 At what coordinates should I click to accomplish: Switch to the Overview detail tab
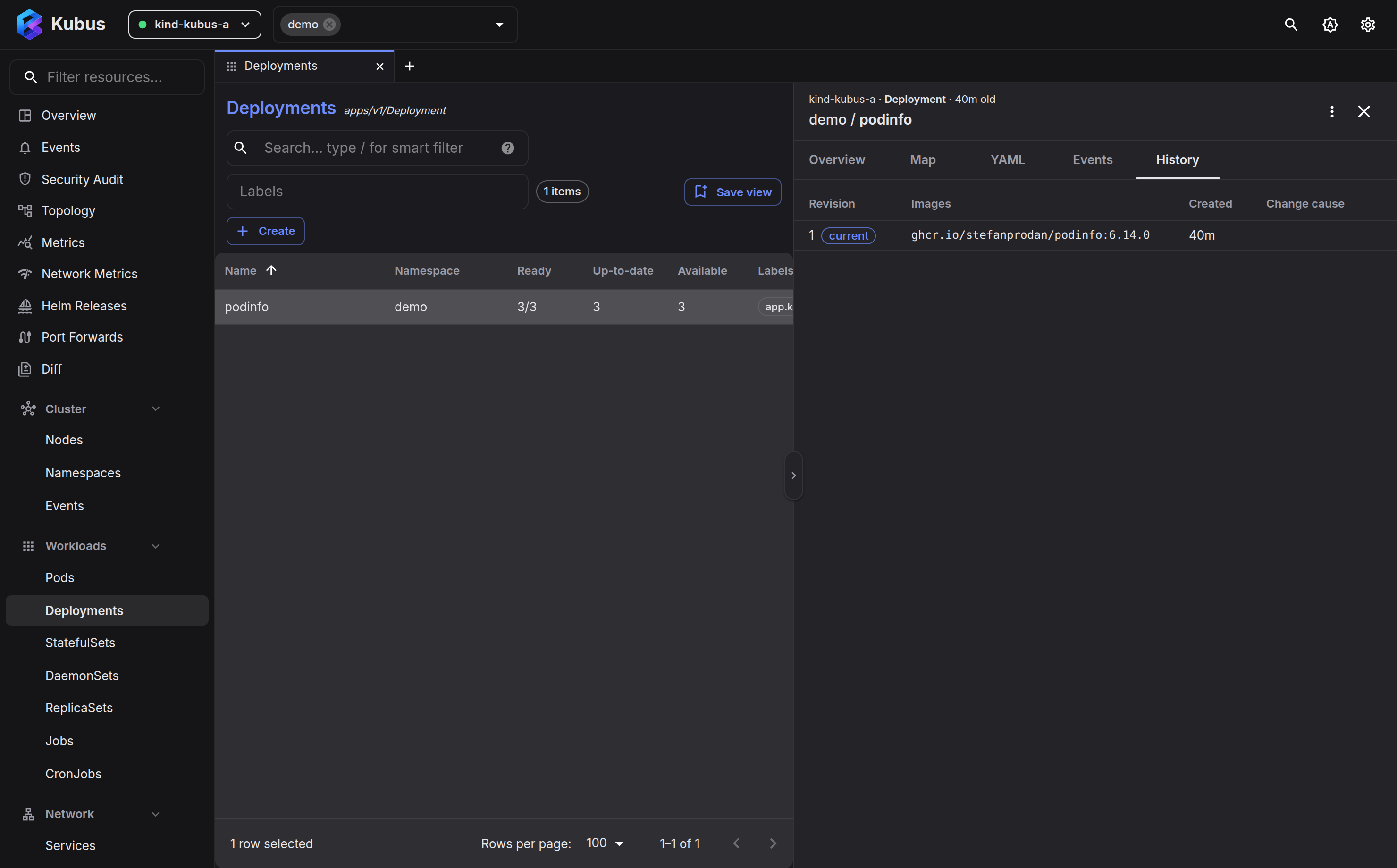point(837,159)
